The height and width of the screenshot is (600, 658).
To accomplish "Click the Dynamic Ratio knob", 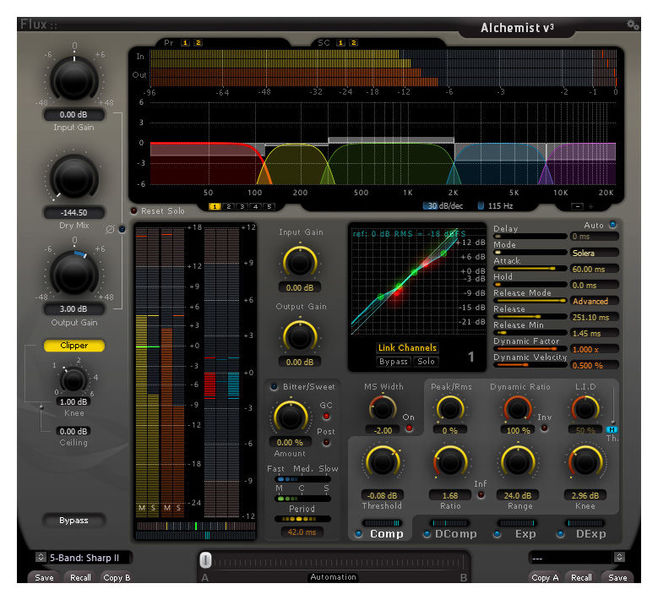I will [517, 409].
